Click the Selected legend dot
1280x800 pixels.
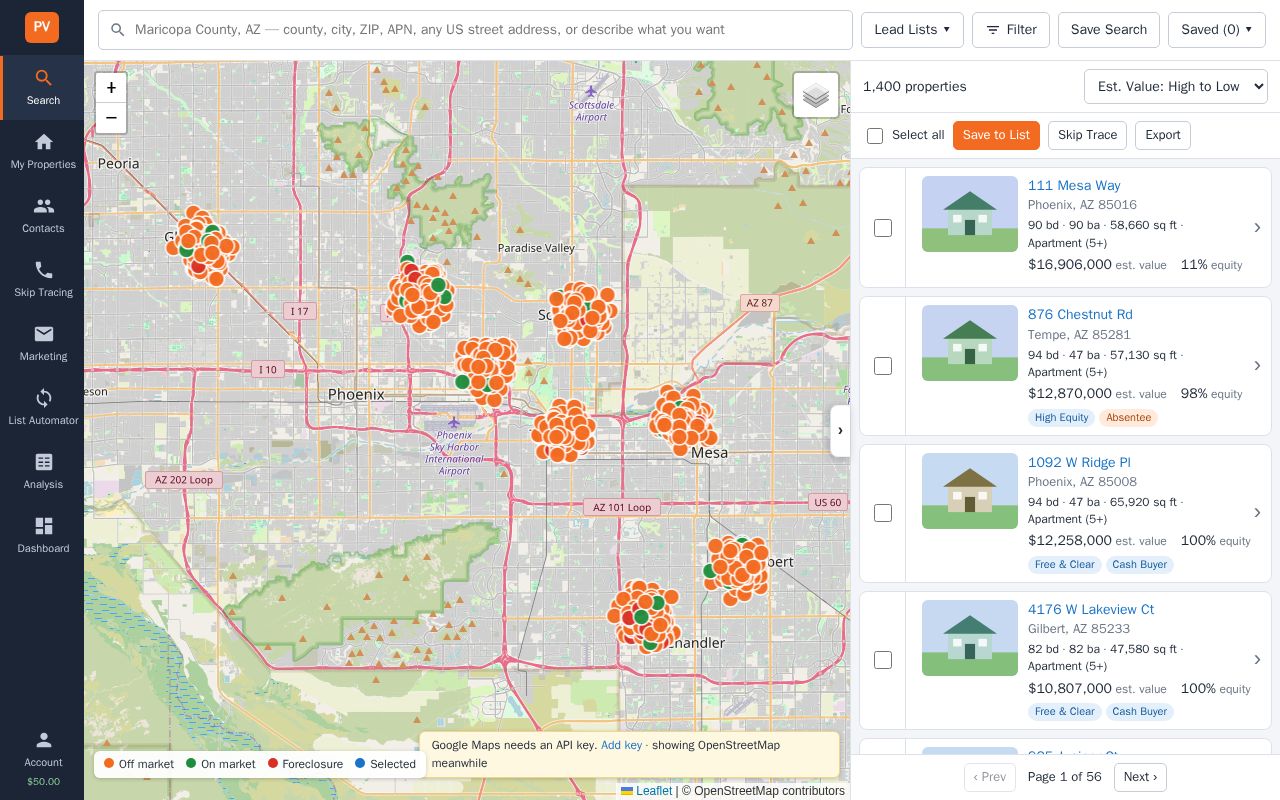(x=360, y=763)
